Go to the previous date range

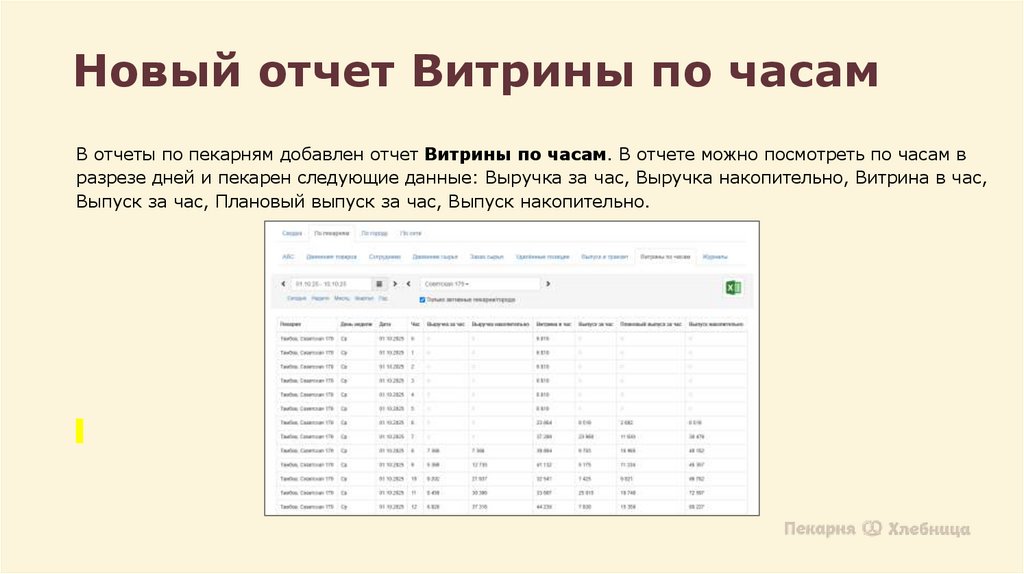(x=283, y=284)
